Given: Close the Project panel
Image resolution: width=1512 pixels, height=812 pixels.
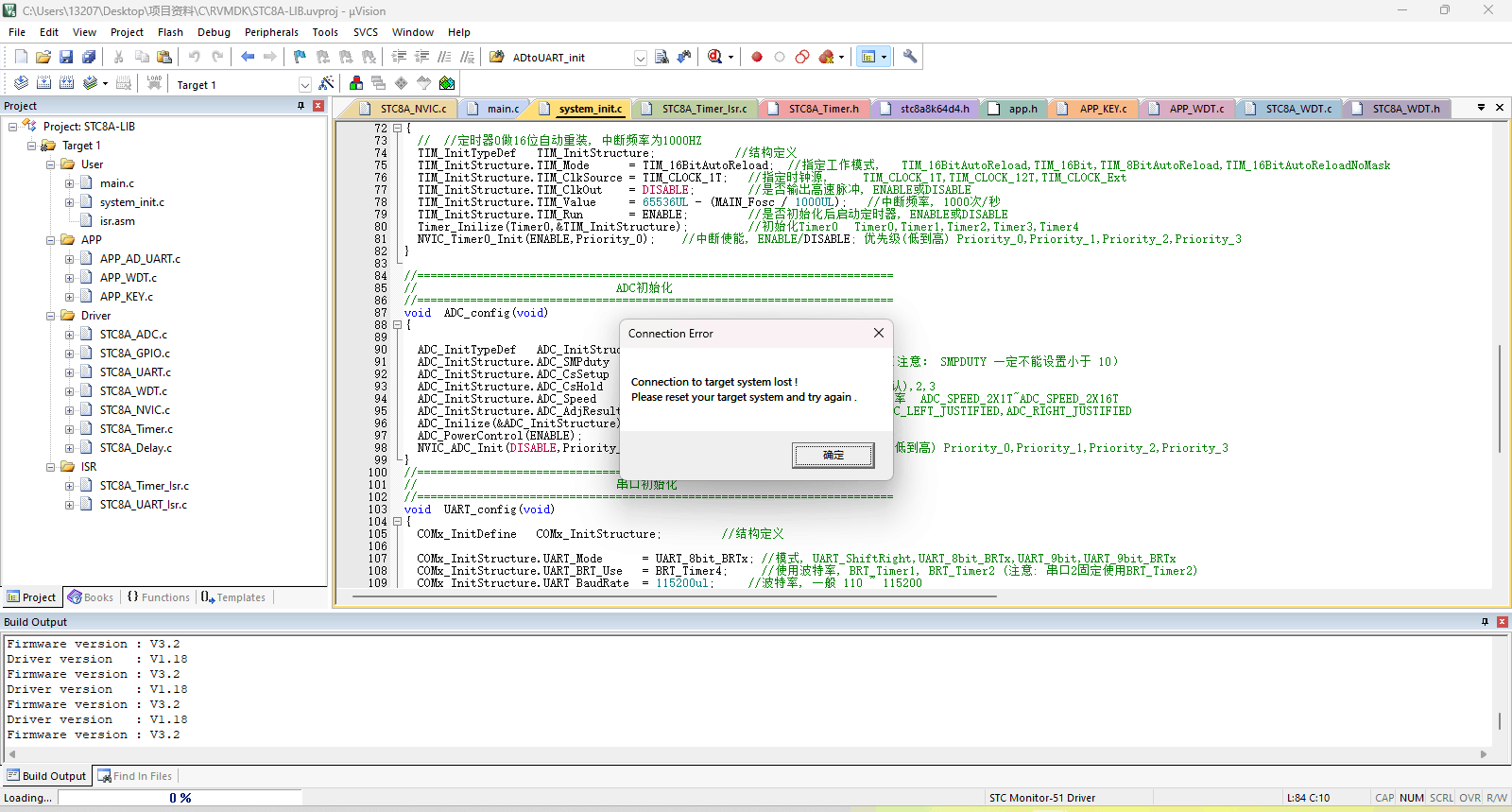Looking at the screenshot, I should click(x=318, y=106).
